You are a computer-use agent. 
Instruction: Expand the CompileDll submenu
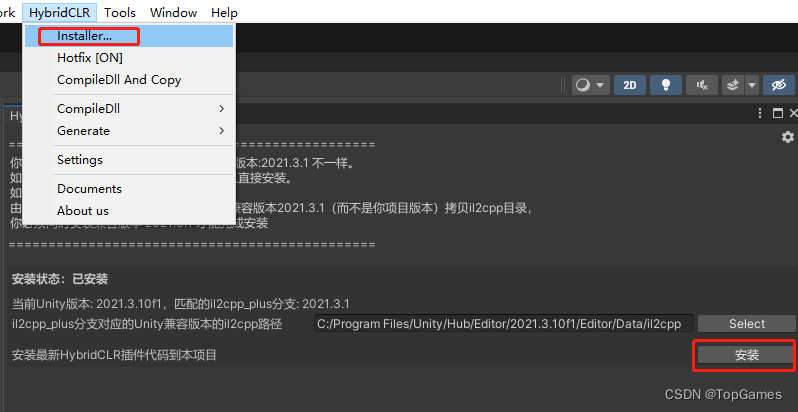coord(129,109)
